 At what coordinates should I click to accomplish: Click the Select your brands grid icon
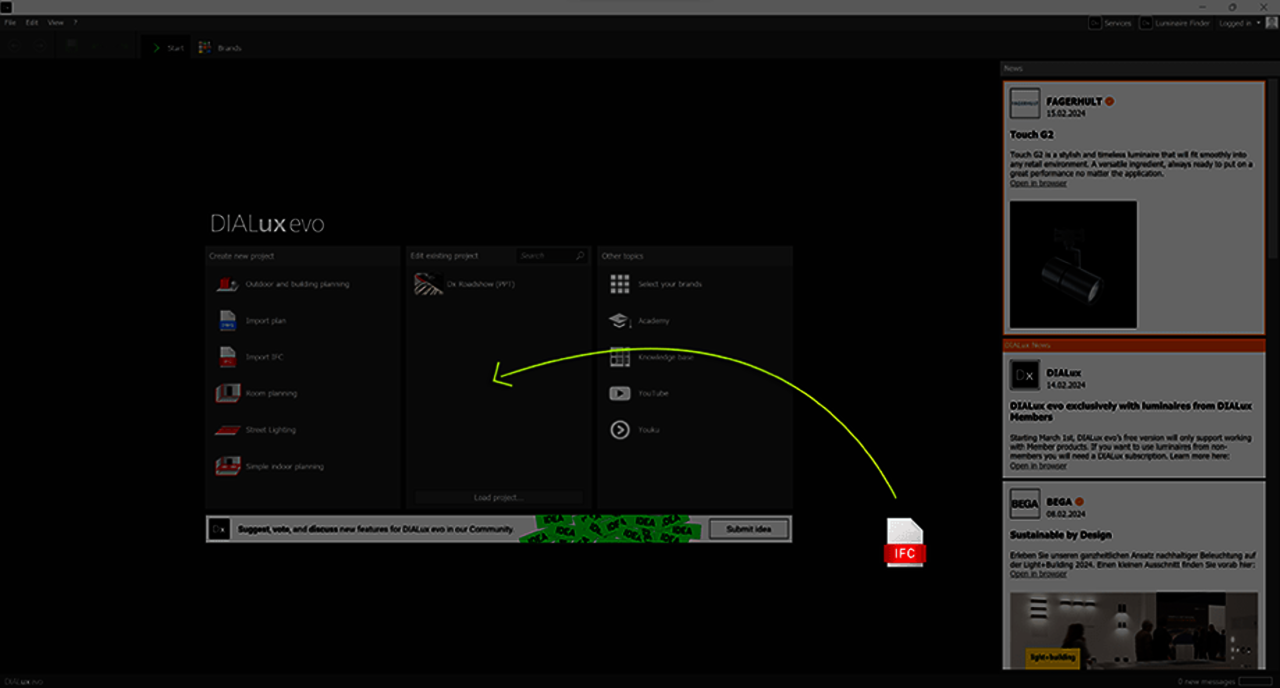[620, 285]
